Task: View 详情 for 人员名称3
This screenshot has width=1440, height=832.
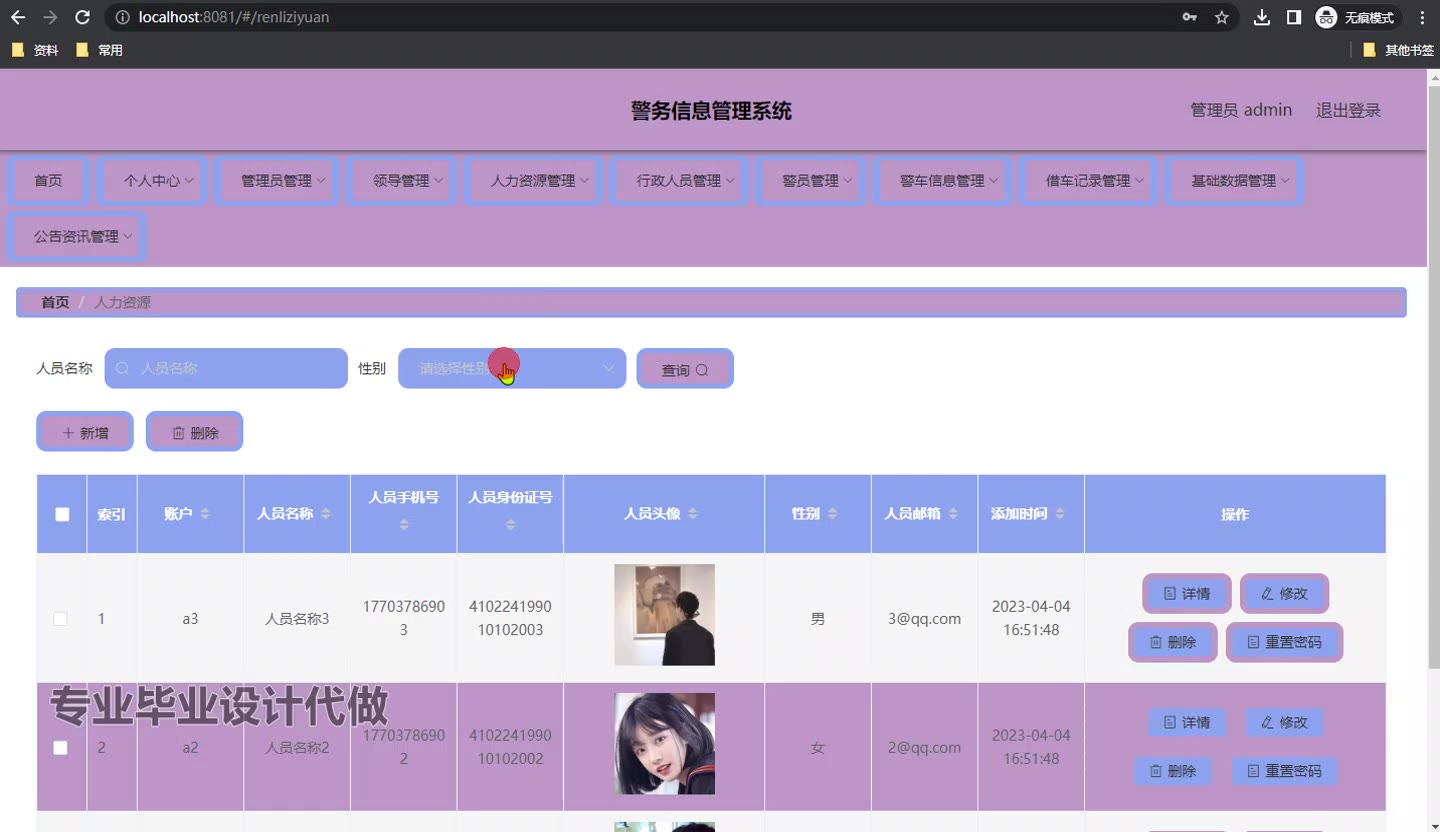Action: pos(1187,594)
